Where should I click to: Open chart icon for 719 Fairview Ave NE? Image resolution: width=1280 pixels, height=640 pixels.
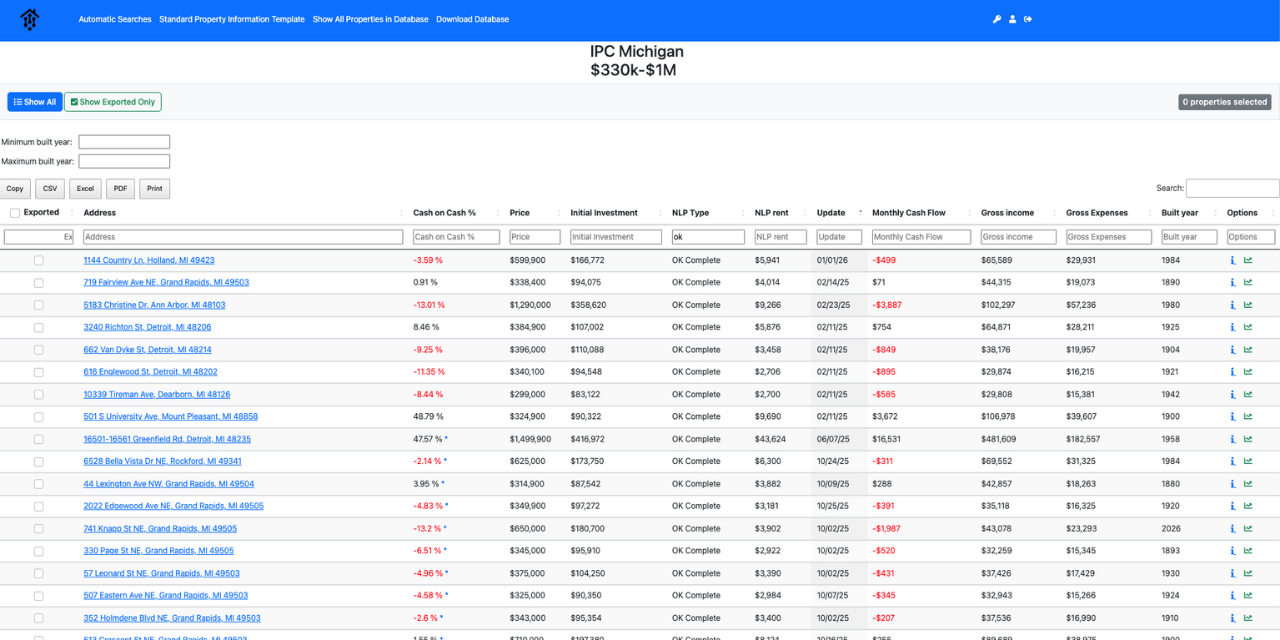click(x=1248, y=283)
